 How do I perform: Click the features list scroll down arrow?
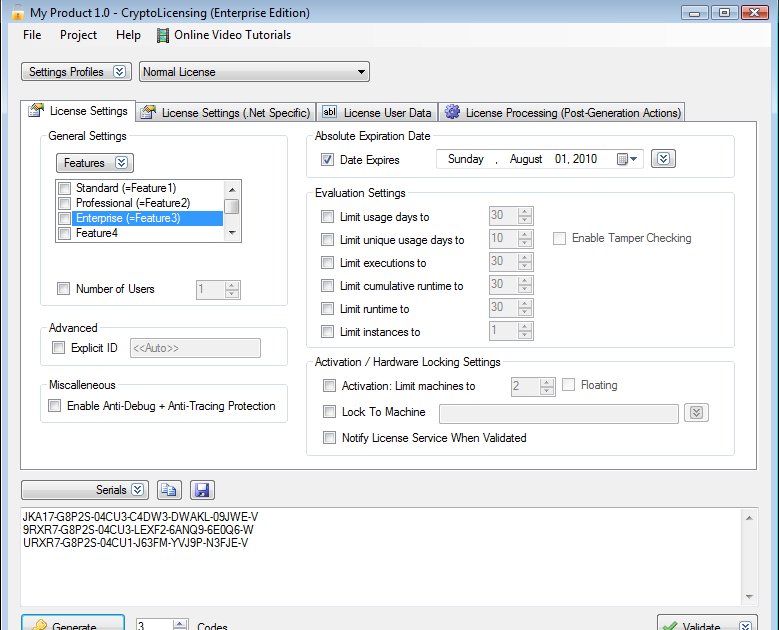pyautogui.click(x=232, y=233)
